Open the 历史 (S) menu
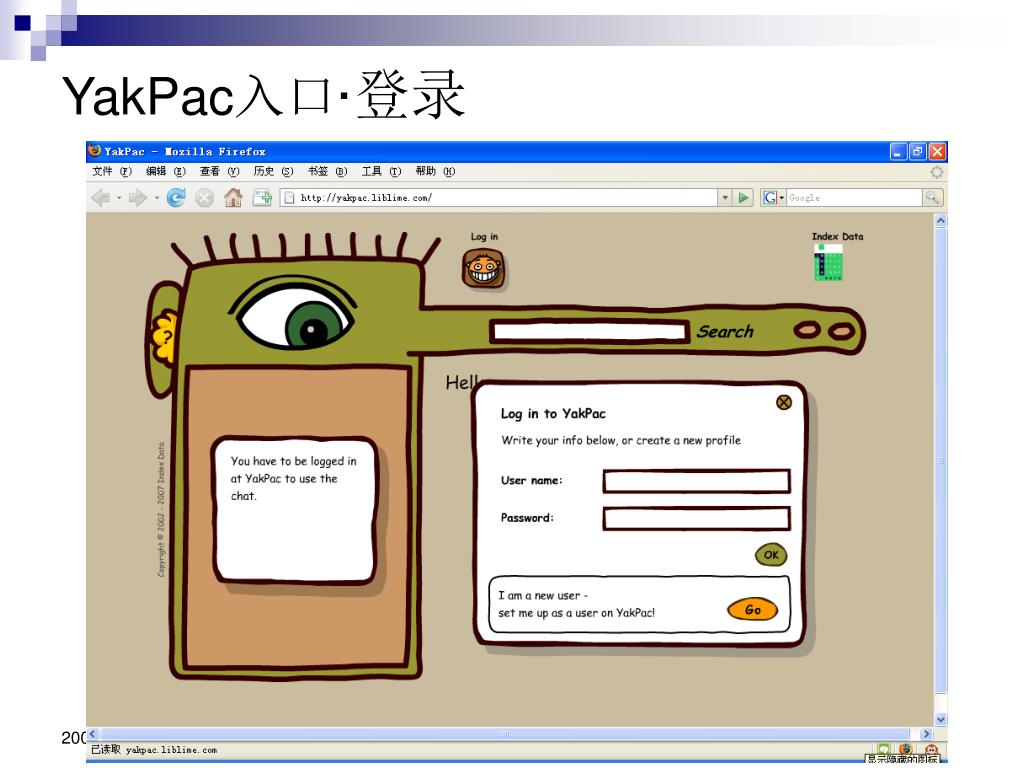Viewport: 1024px width, 768px height. point(274,171)
